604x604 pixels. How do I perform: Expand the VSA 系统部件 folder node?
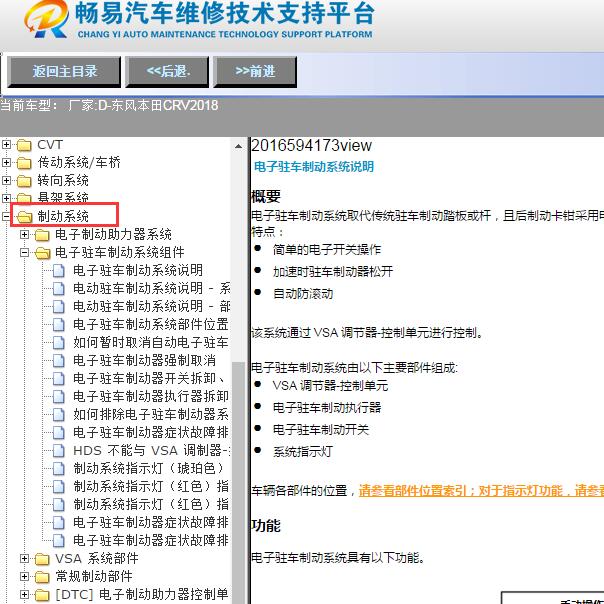coord(24,558)
